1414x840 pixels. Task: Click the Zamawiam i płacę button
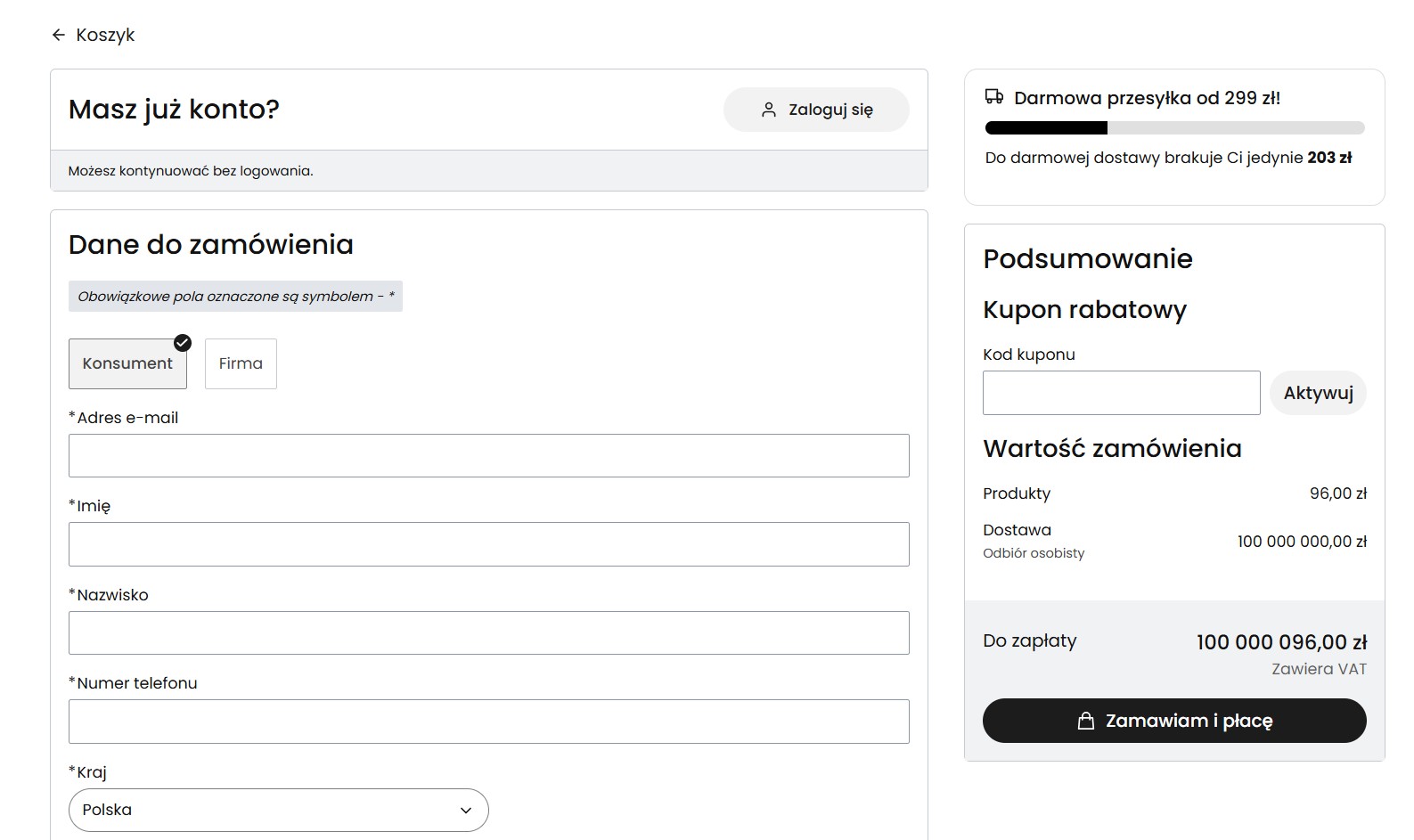coord(1173,721)
